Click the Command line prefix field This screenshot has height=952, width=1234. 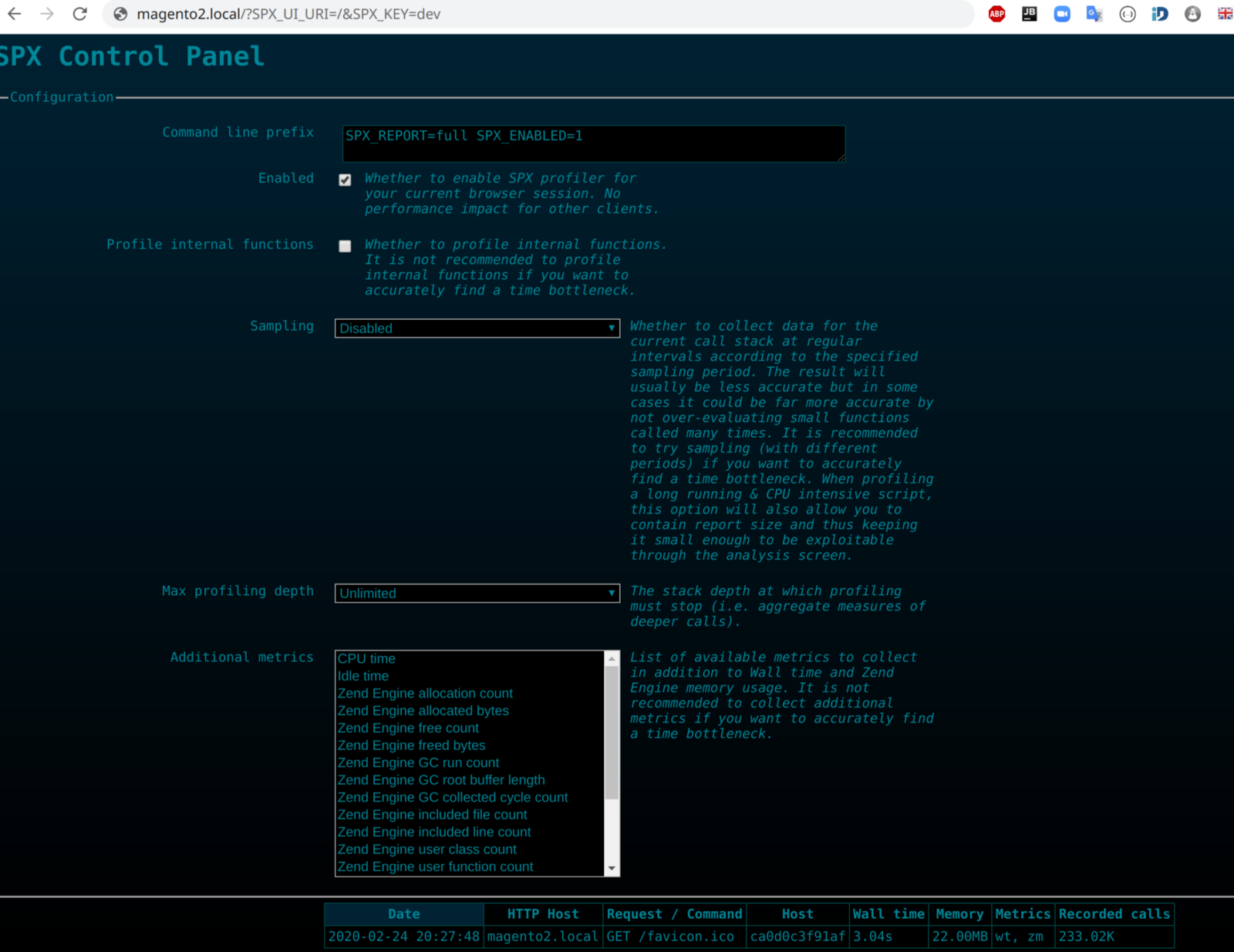click(594, 144)
